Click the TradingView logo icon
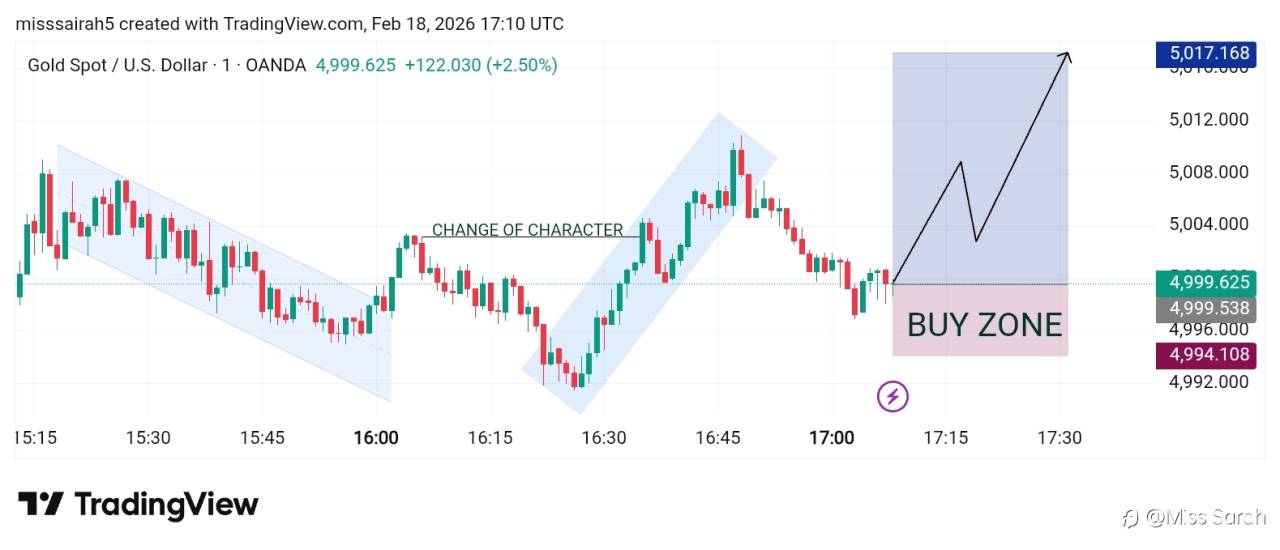The image size is (1280, 550). pos(41,505)
